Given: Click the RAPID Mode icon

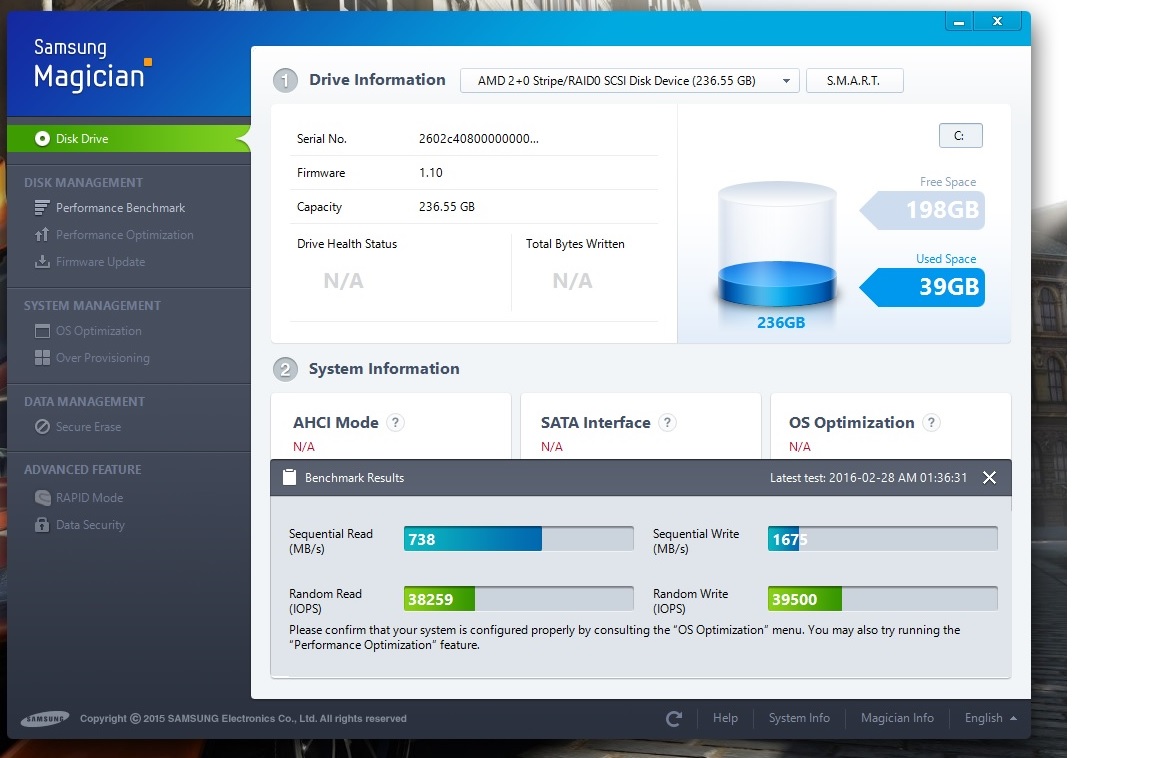Looking at the screenshot, I should [42, 498].
